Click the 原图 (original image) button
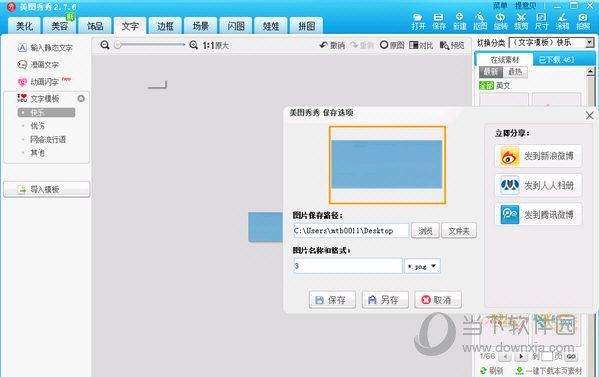Screen dimensions: 599x377 click(x=392, y=45)
